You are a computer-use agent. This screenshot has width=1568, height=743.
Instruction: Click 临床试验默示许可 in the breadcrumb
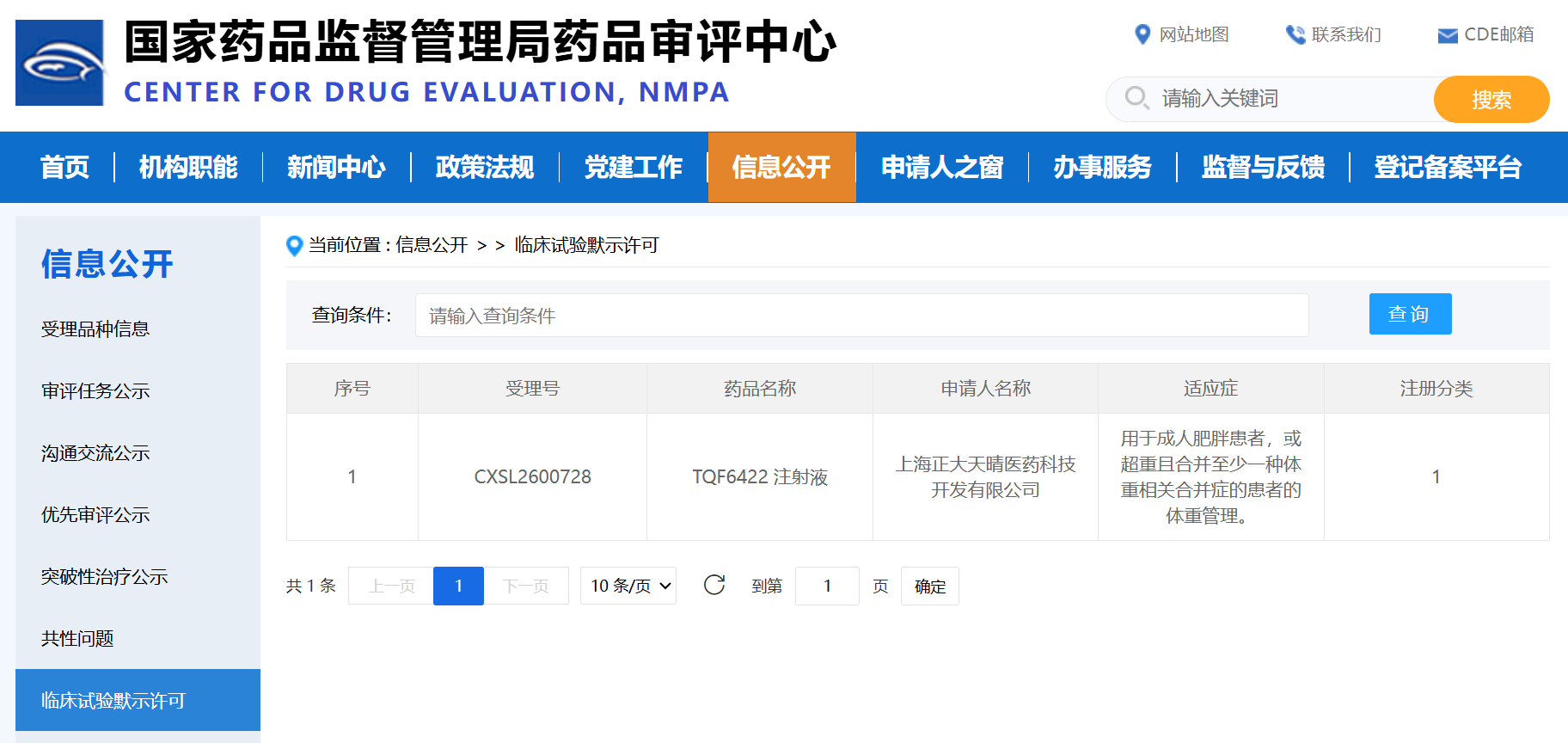coord(586,245)
